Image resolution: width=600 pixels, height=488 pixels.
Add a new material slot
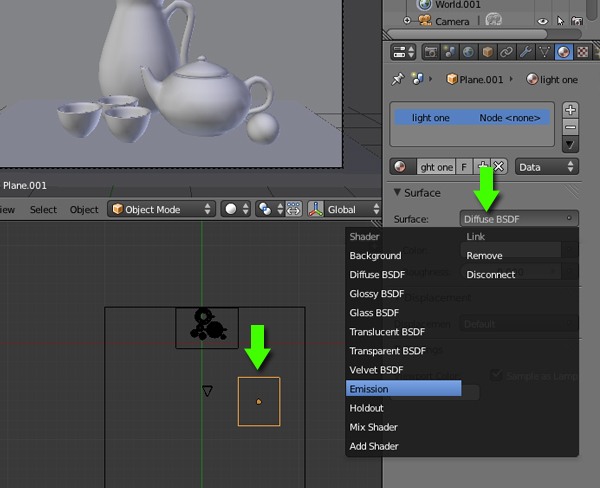point(570,110)
